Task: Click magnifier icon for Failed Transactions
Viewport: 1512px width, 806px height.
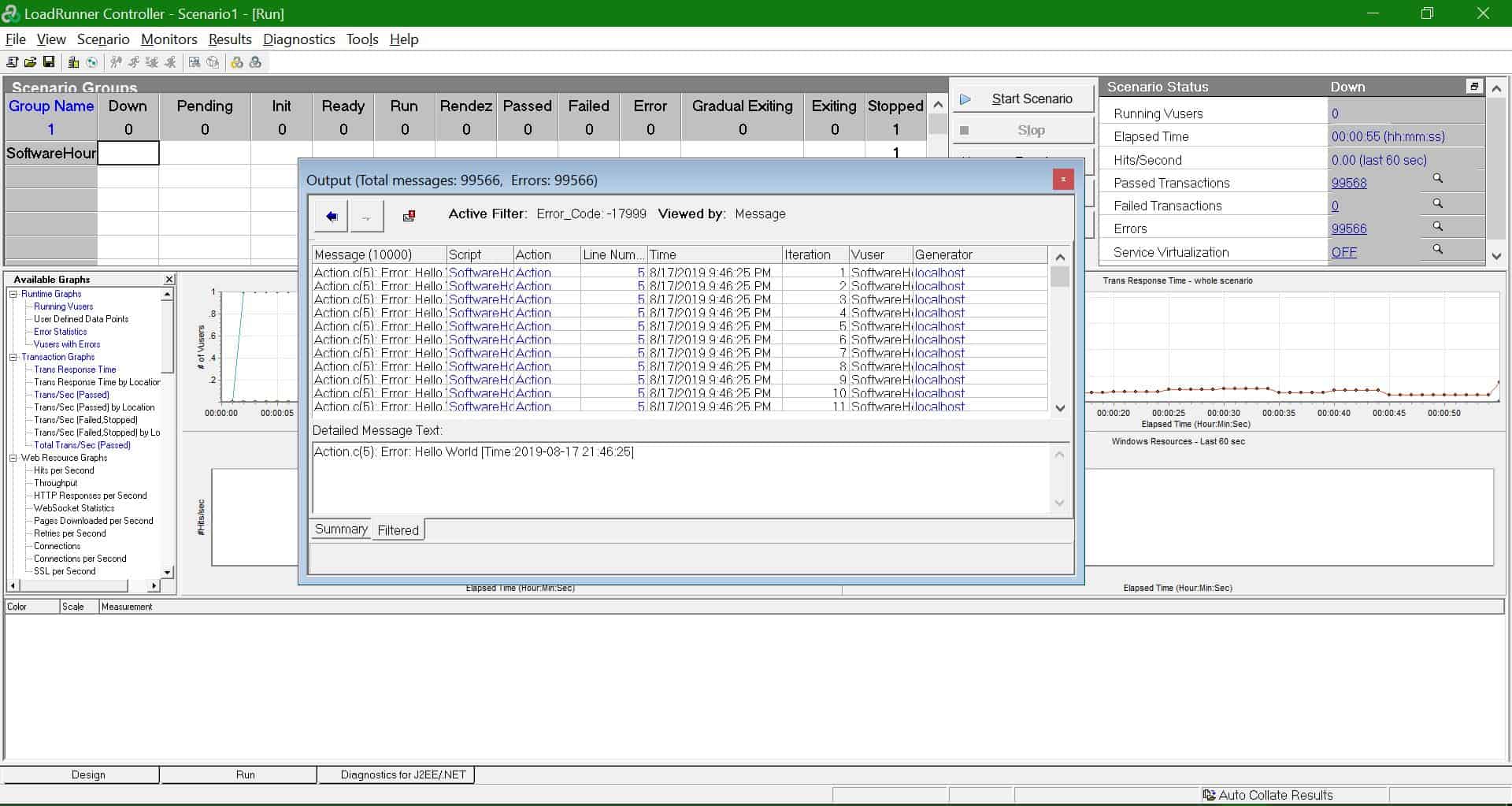Action: 1437,203
